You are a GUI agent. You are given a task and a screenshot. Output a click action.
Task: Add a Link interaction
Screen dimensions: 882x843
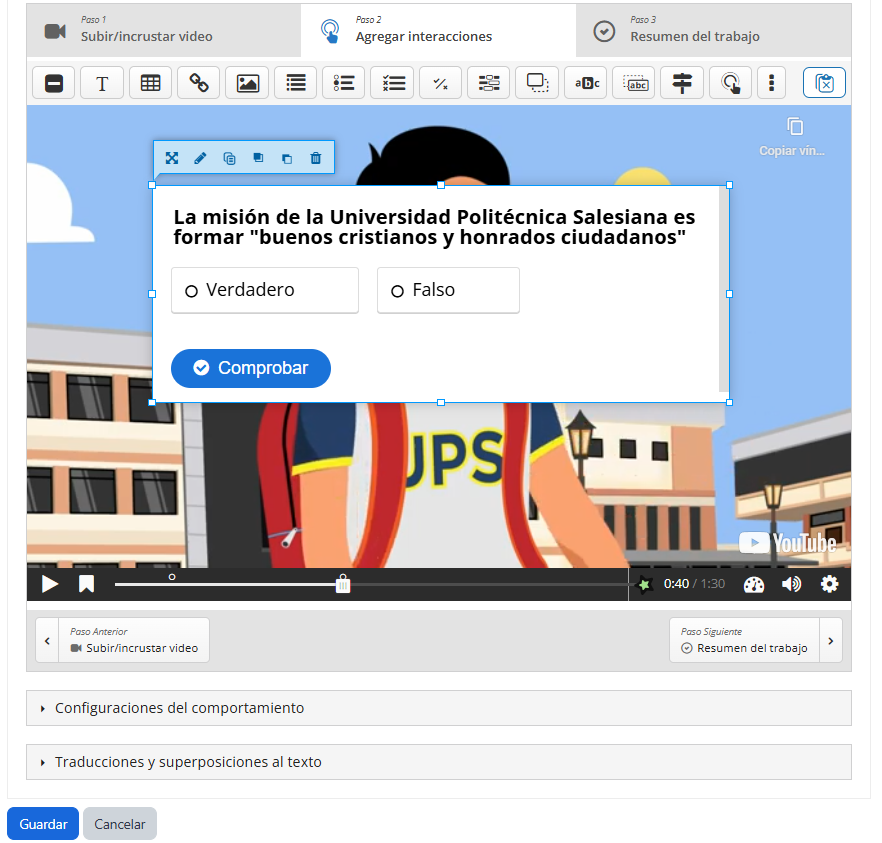click(x=198, y=83)
